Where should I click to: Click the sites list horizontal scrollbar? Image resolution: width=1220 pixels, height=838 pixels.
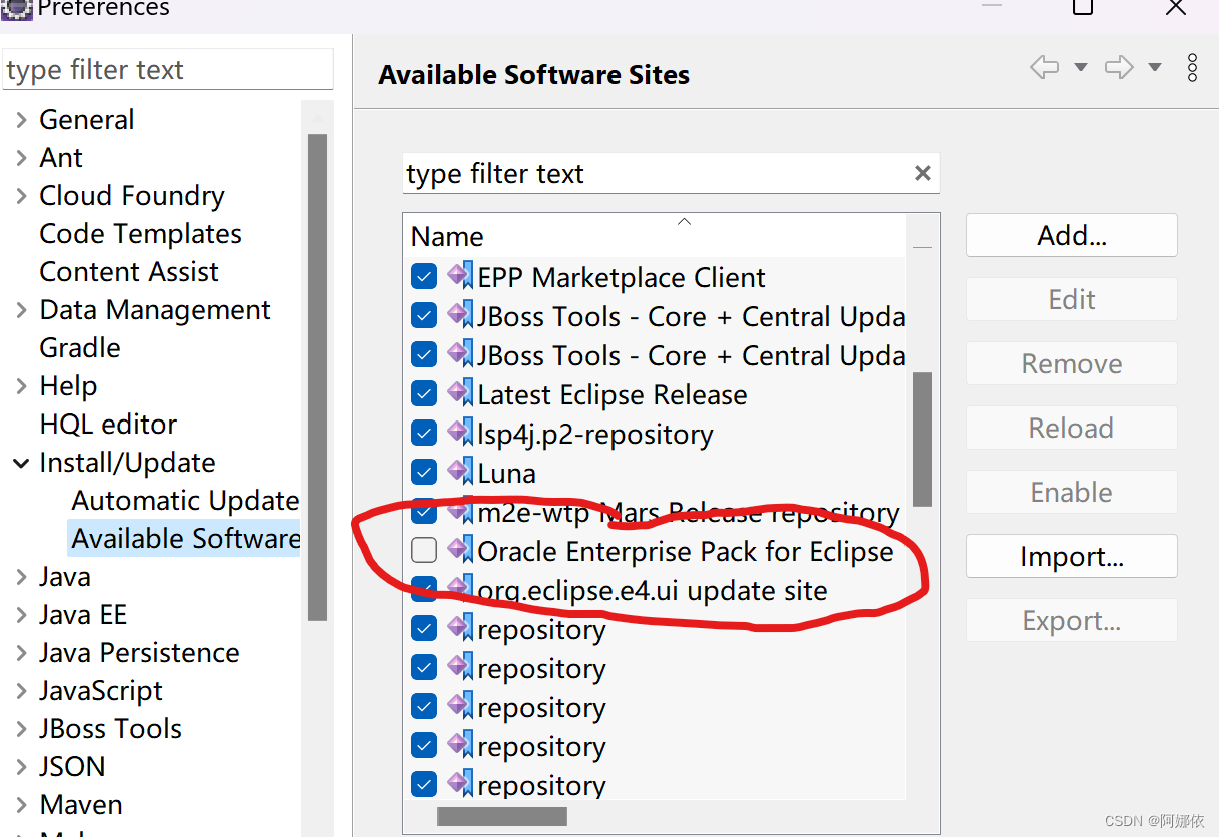502,817
